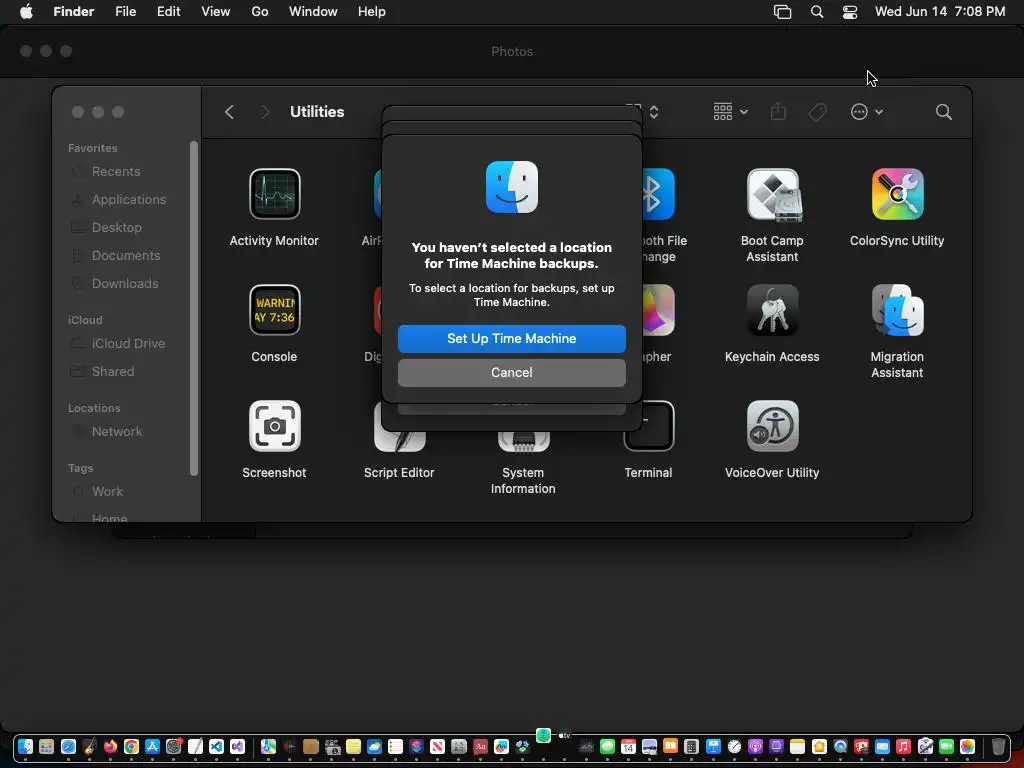
Task: Select Downloads in Finder sidebar
Action: click(x=125, y=284)
